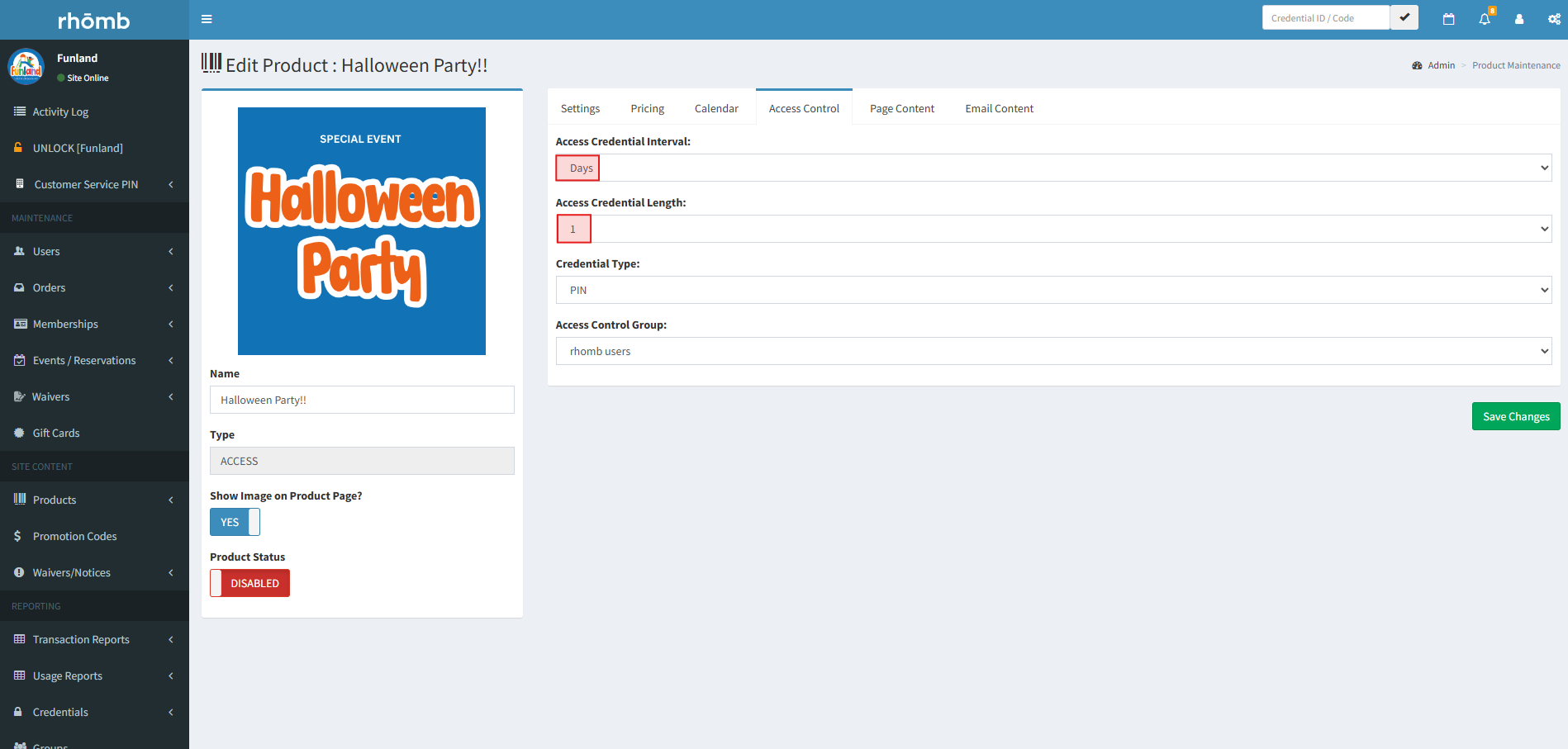Image resolution: width=1568 pixels, height=749 pixels.
Task: Click the checkmark credential submit button
Action: (1404, 17)
